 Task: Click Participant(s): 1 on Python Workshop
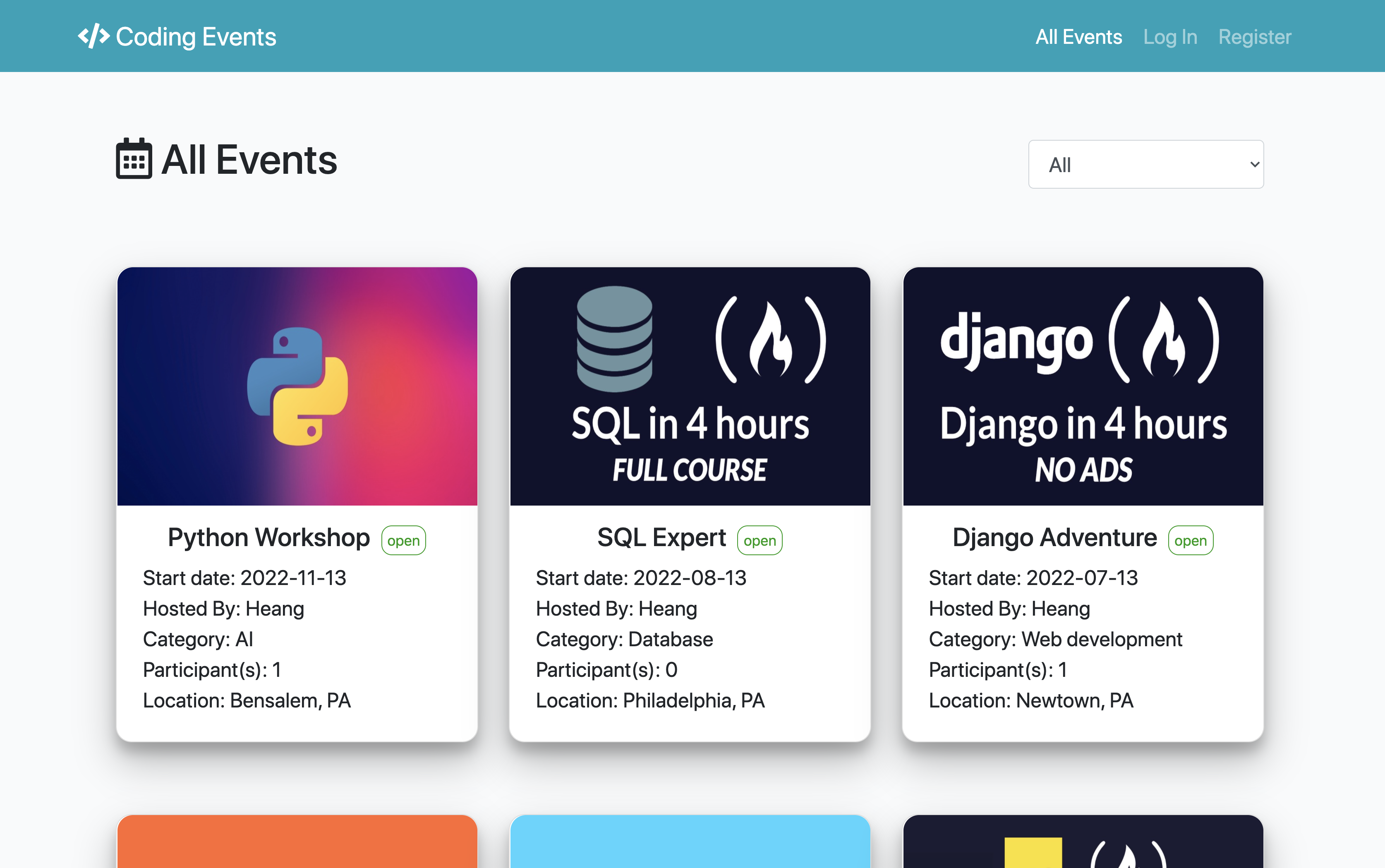pos(212,670)
